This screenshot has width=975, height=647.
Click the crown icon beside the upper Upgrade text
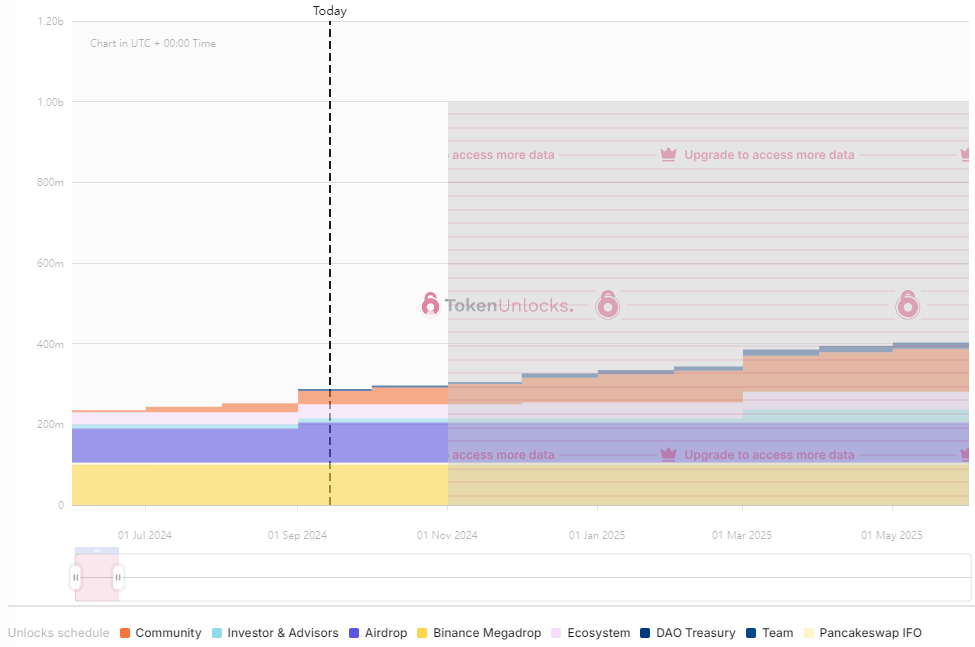pos(669,155)
